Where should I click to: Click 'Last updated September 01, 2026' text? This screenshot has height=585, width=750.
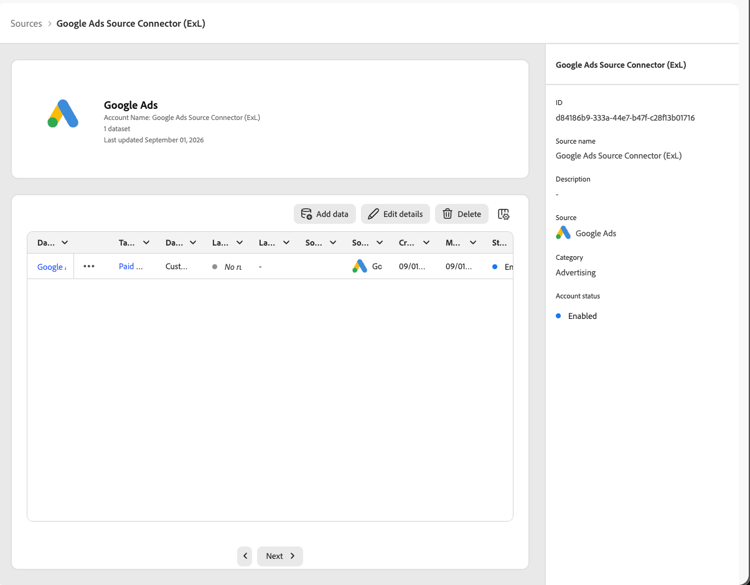154,140
